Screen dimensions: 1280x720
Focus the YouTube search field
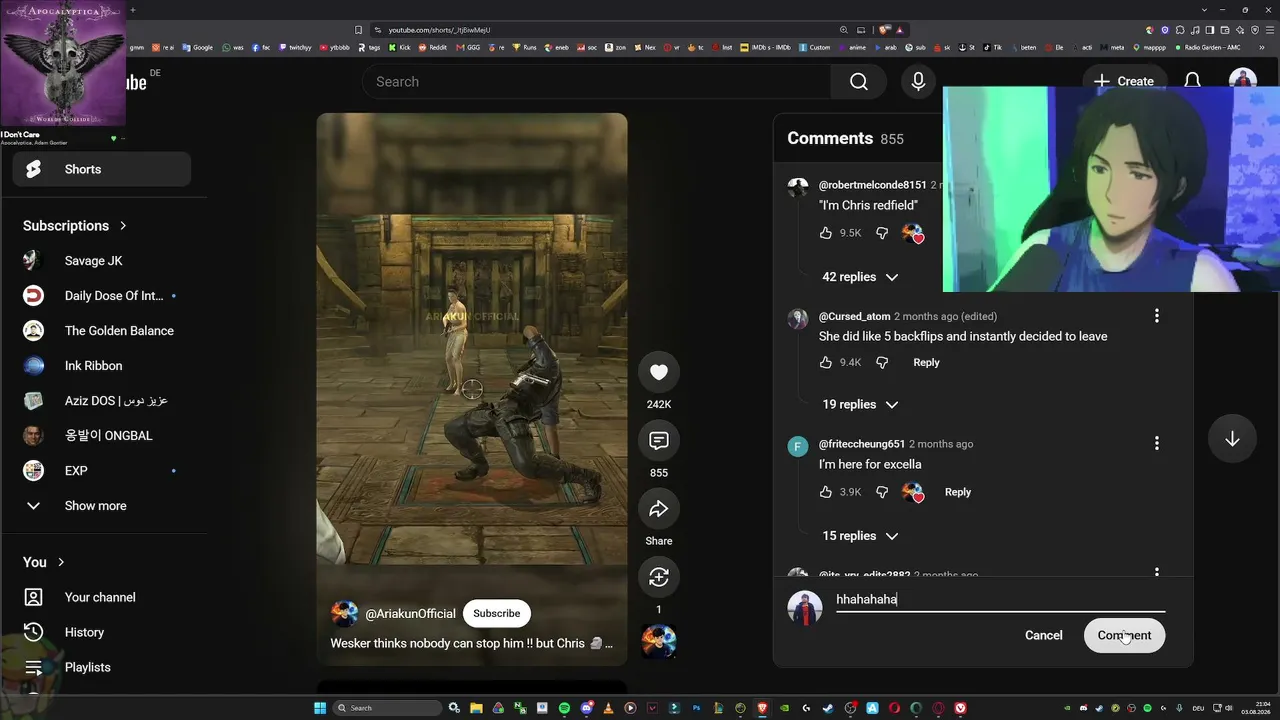[596, 82]
